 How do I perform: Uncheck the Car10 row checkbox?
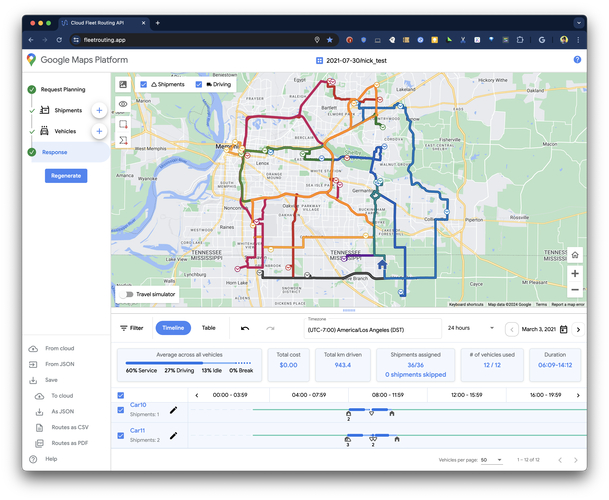point(121,410)
